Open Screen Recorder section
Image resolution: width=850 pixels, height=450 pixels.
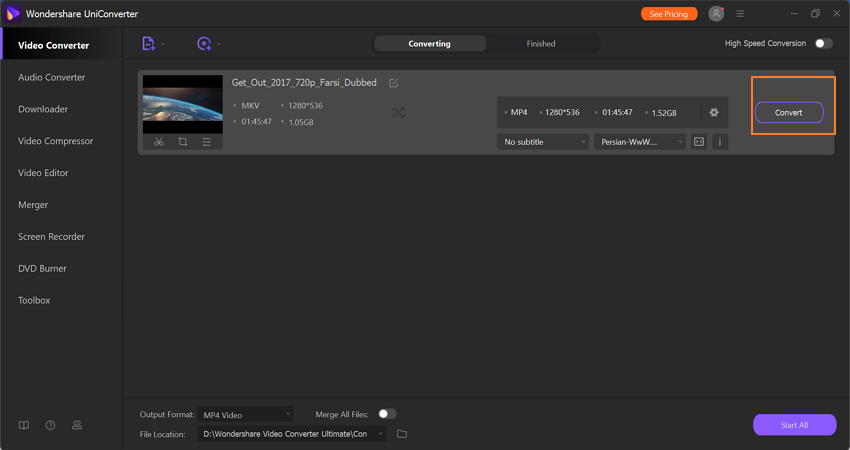point(51,236)
